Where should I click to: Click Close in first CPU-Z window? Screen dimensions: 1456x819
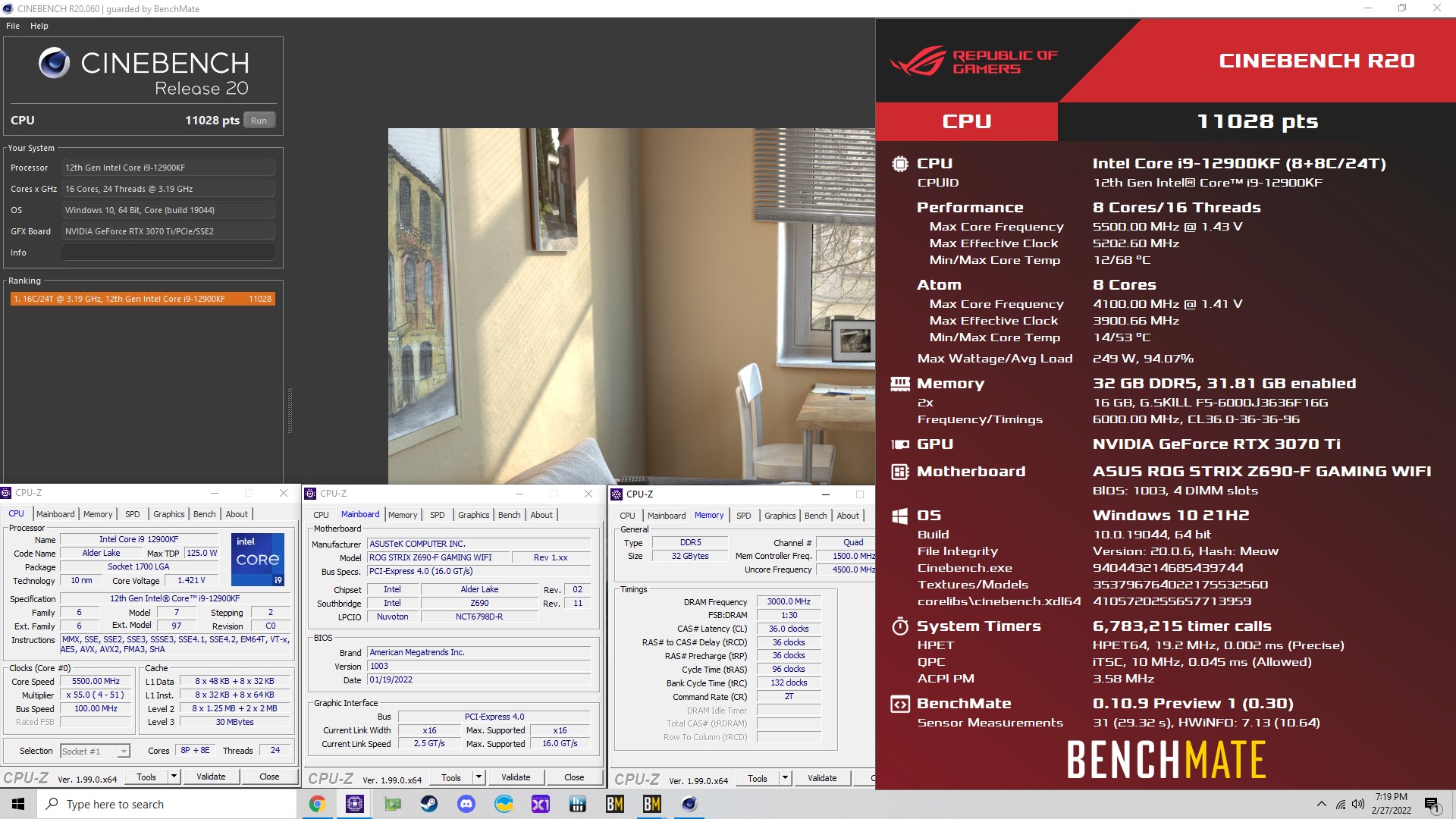coord(269,777)
